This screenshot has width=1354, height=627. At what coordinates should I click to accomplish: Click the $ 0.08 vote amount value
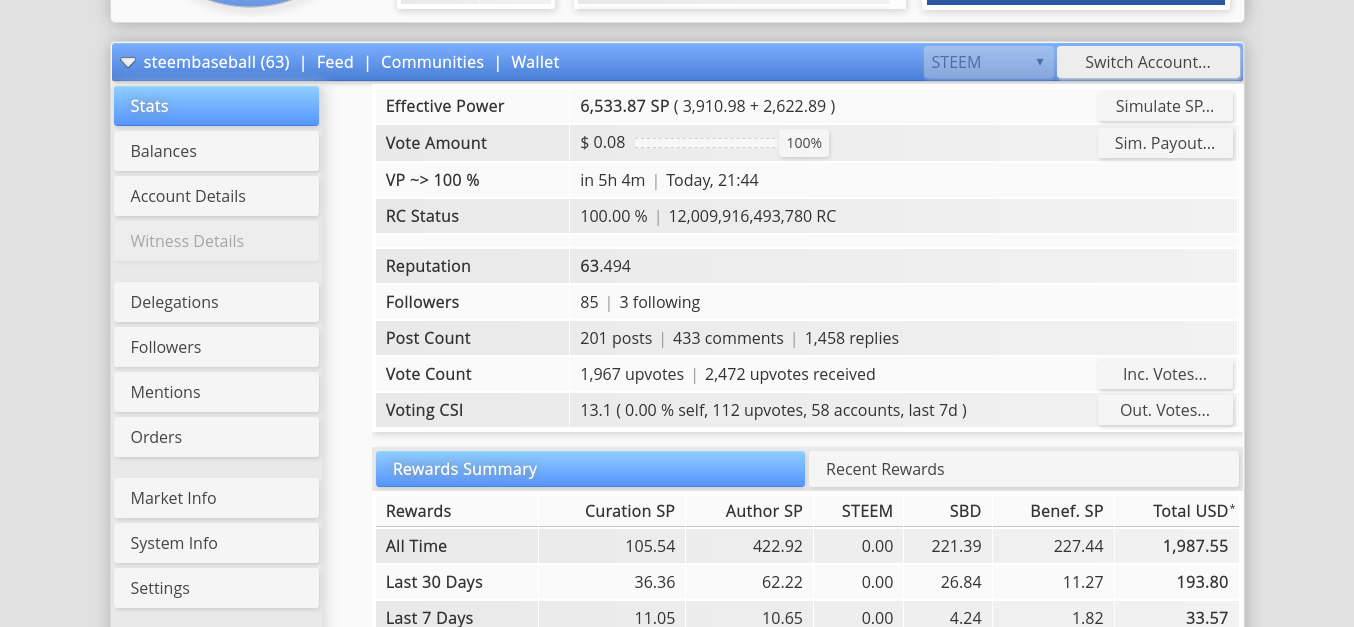click(x=602, y=143)
